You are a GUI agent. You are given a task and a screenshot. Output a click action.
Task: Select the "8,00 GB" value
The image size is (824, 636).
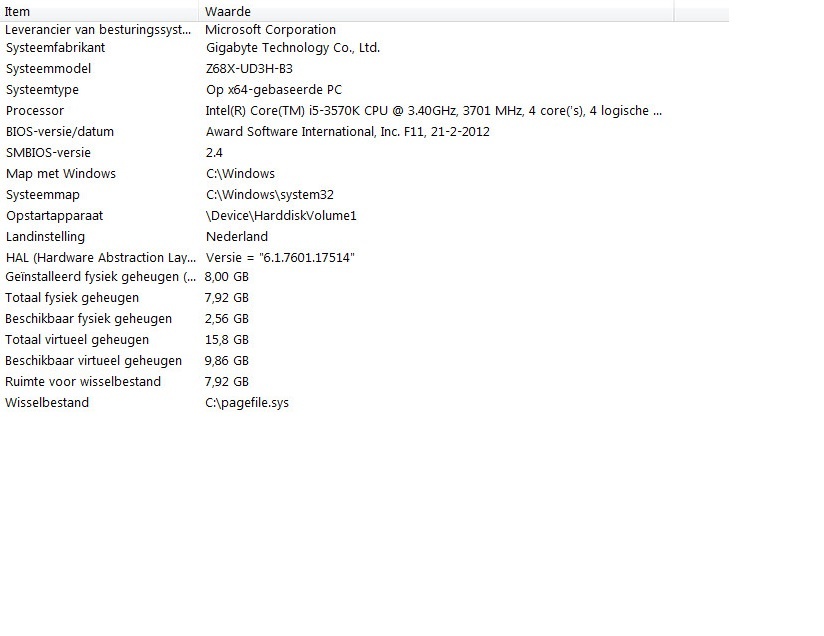[x=226, y=277]
